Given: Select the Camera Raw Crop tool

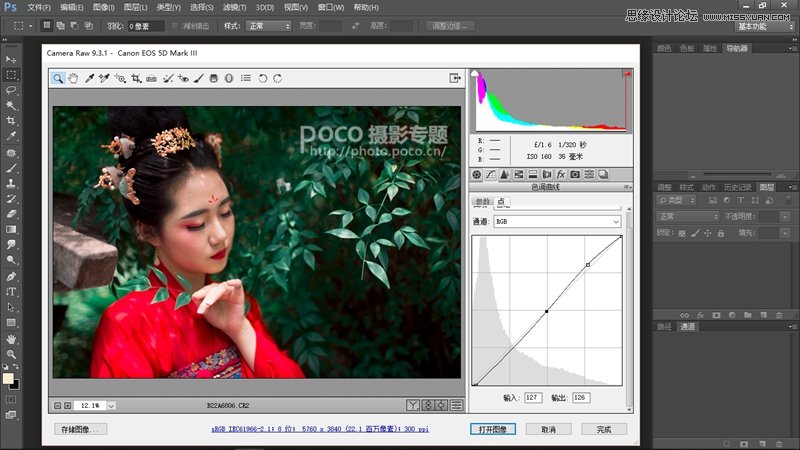Looking at the screenshot, I should [136, 79].
